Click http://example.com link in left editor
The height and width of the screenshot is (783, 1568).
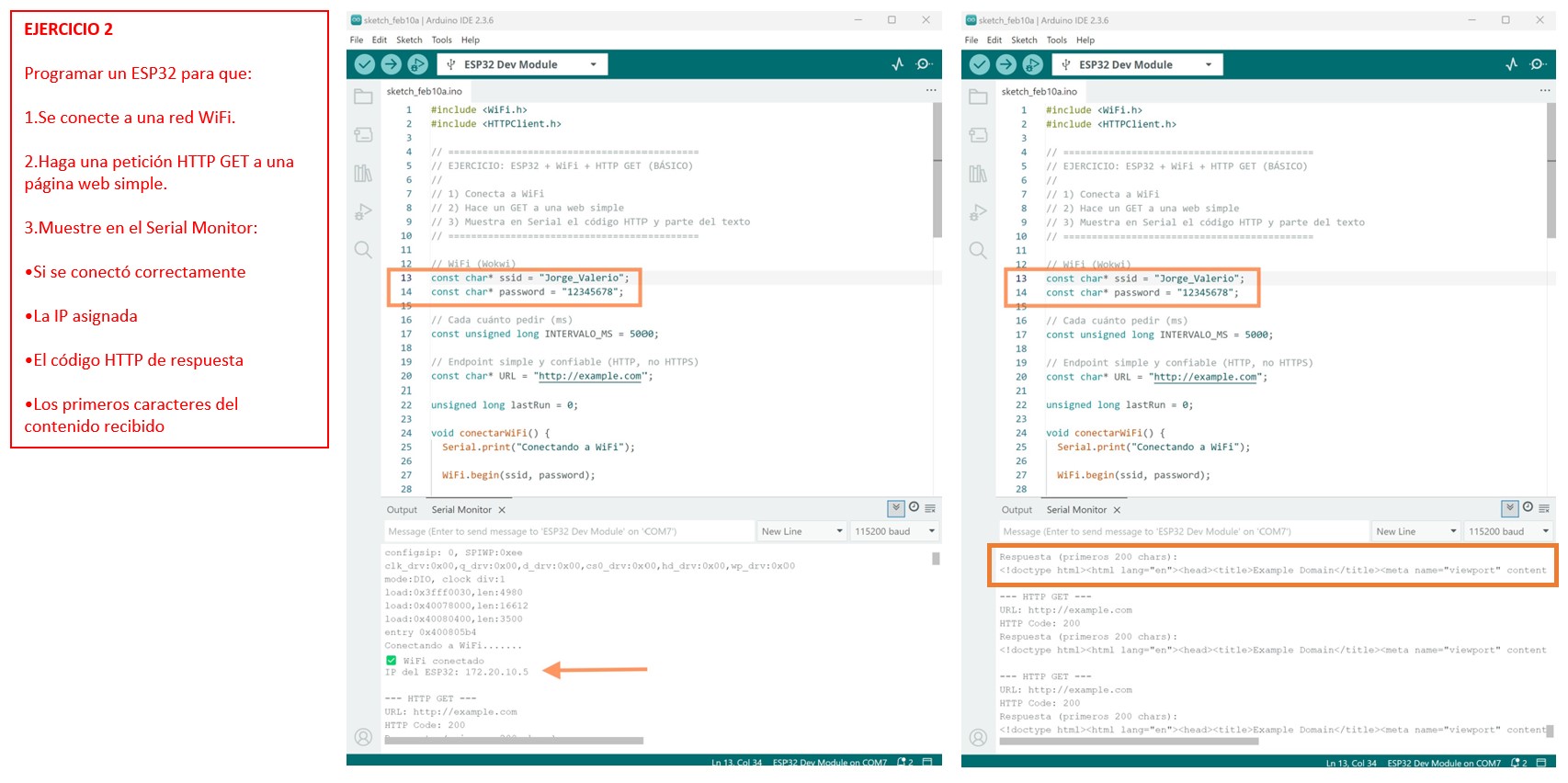589,376
